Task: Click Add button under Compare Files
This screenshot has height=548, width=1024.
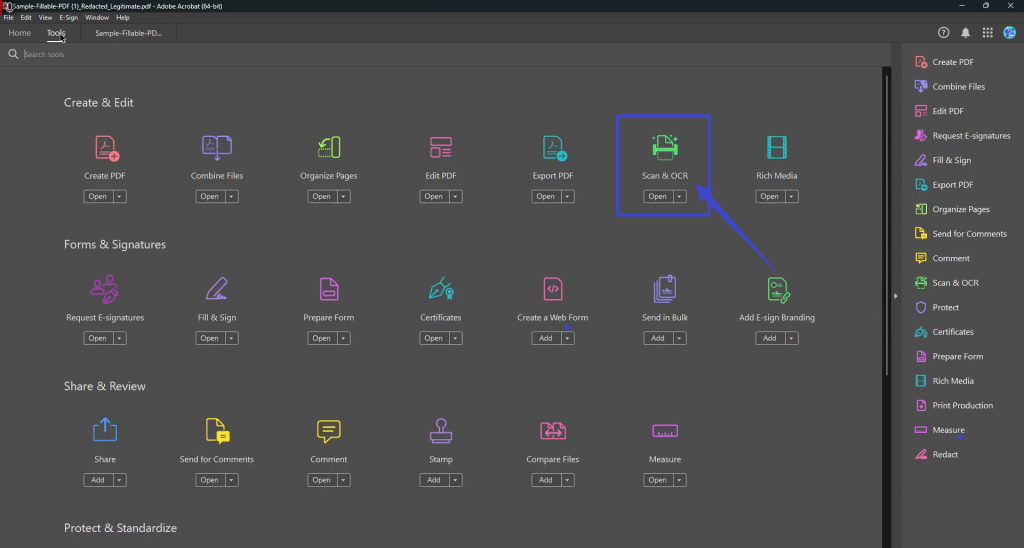Action: tap(546, 480)
